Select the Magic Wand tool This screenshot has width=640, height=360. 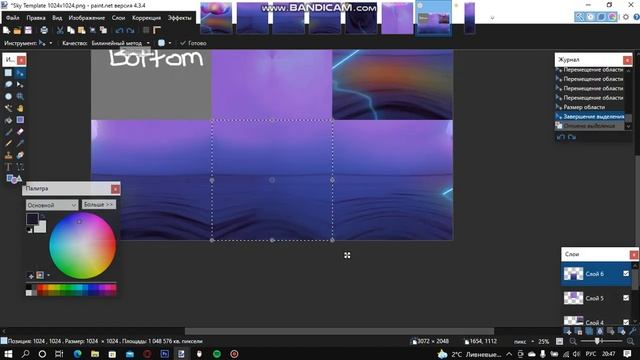pyautogui.click(x=8, y=108)
